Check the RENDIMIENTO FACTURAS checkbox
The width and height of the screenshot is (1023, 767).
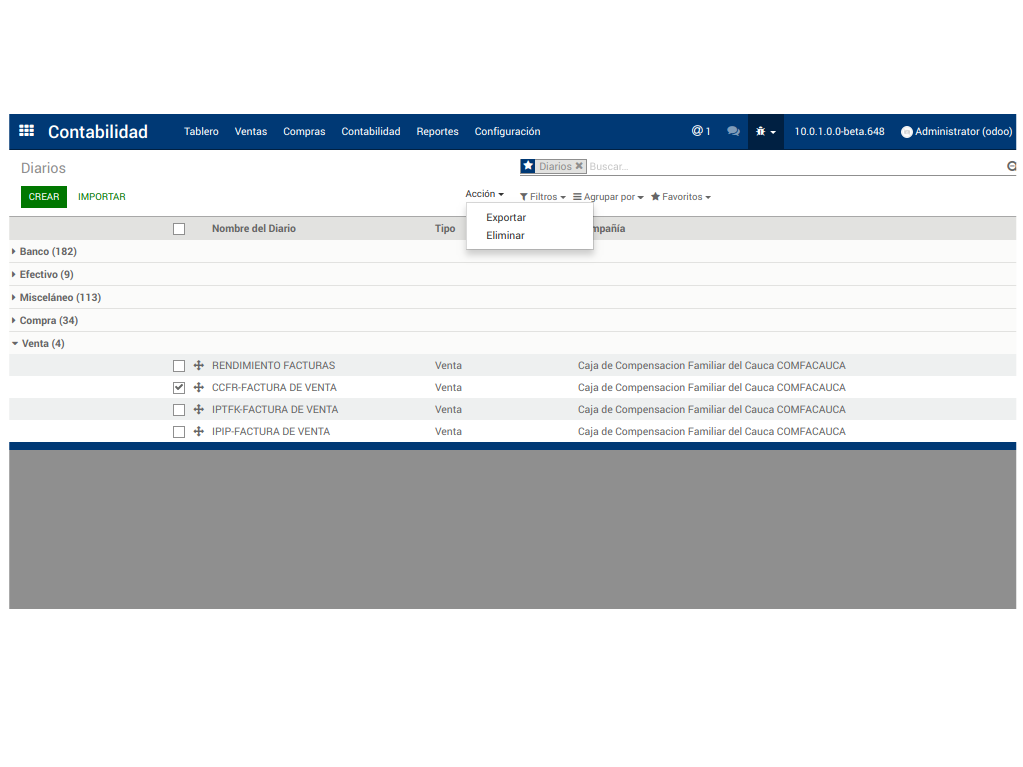[179, 366]
